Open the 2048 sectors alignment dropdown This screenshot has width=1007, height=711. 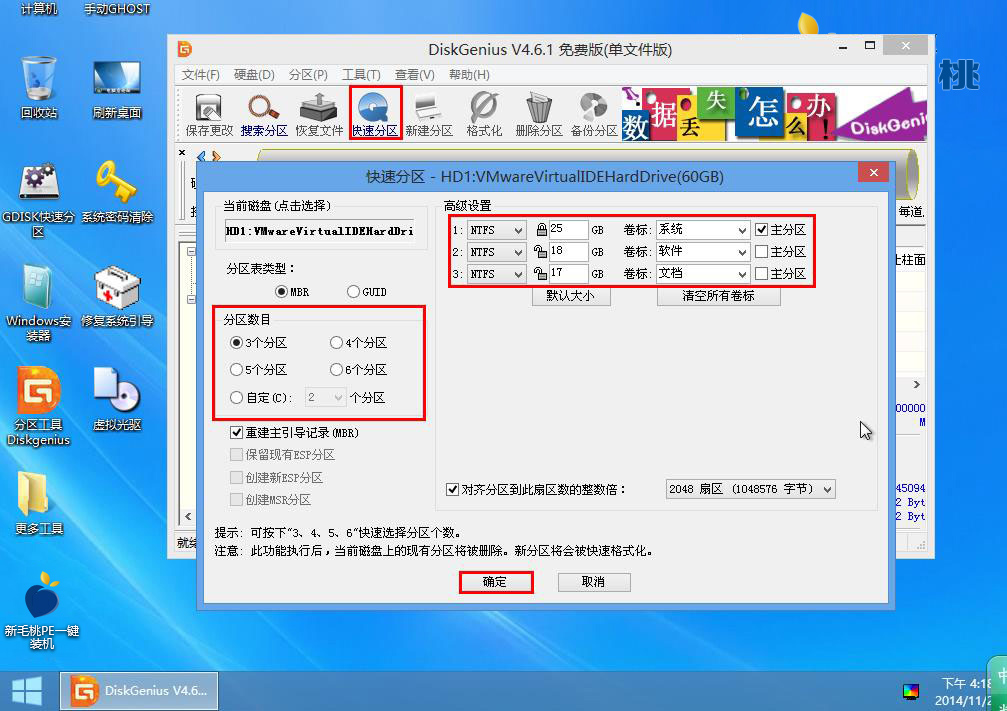[750, 489]
